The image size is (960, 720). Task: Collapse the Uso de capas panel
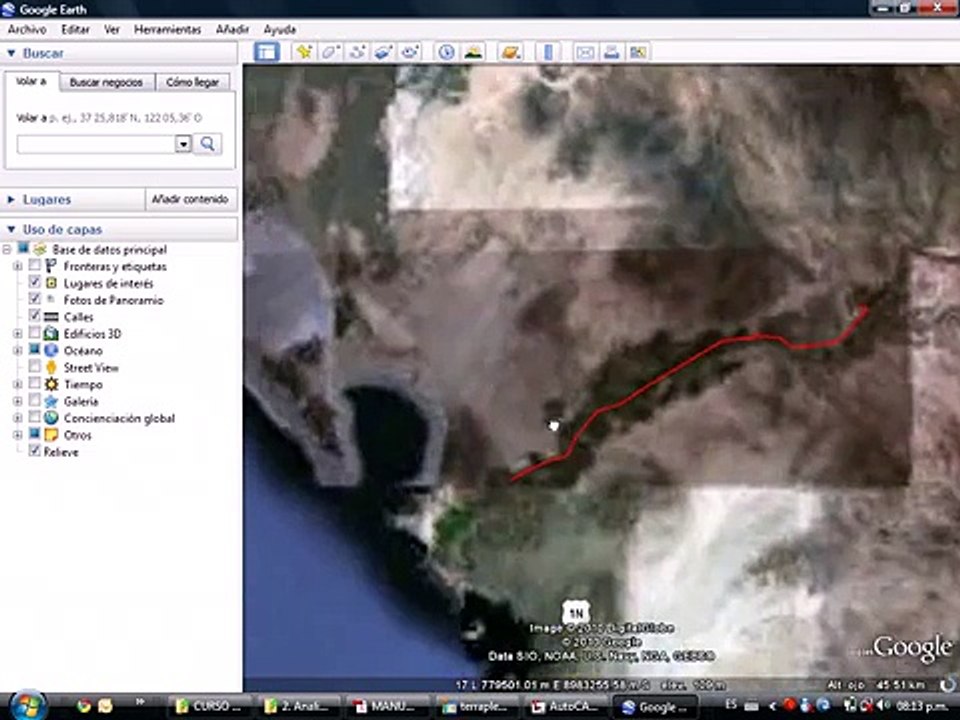11,230
